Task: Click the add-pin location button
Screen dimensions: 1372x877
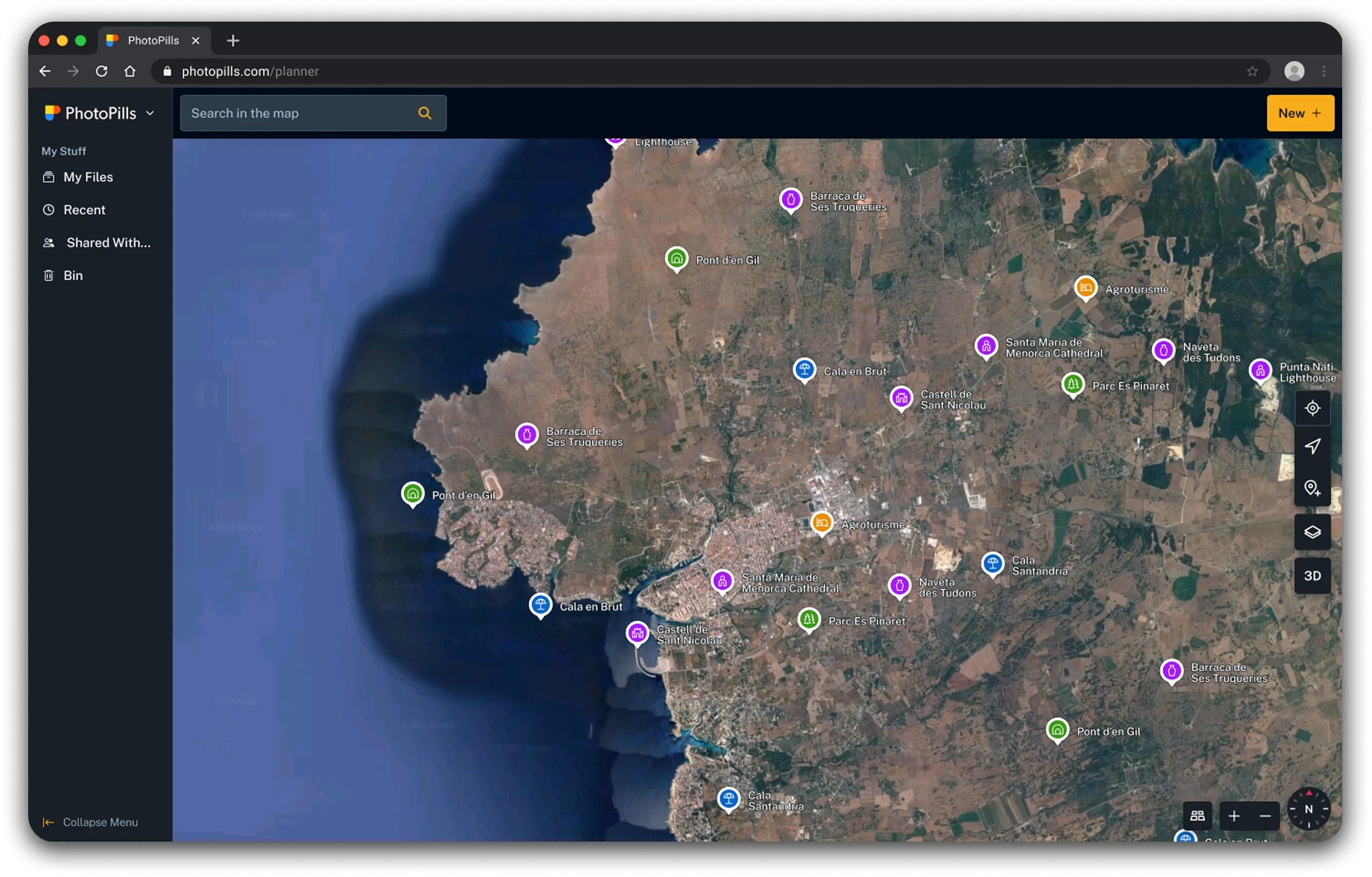Action: click(1312, 488)
